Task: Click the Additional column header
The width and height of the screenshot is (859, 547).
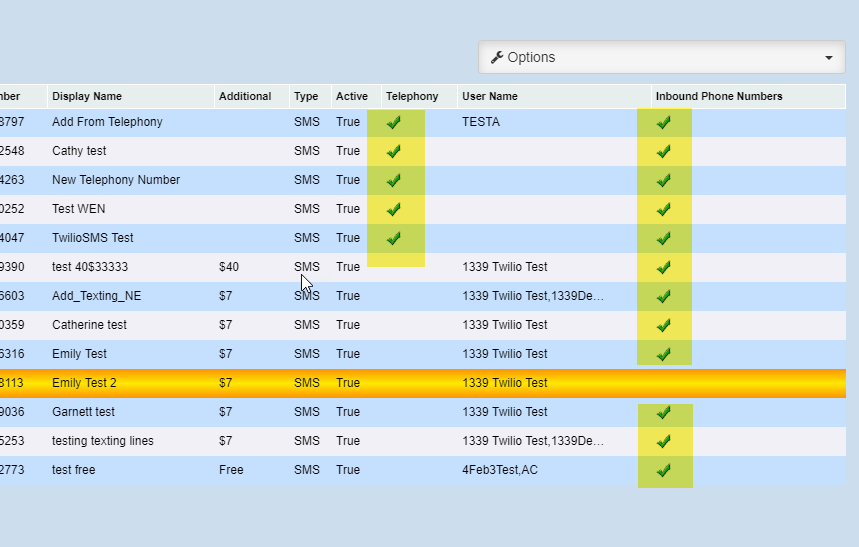Action: click(x=245, y=97)
